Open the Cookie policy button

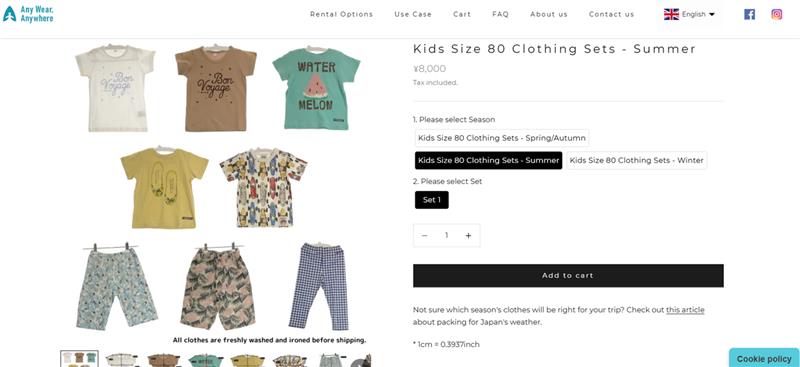point(764,358)
